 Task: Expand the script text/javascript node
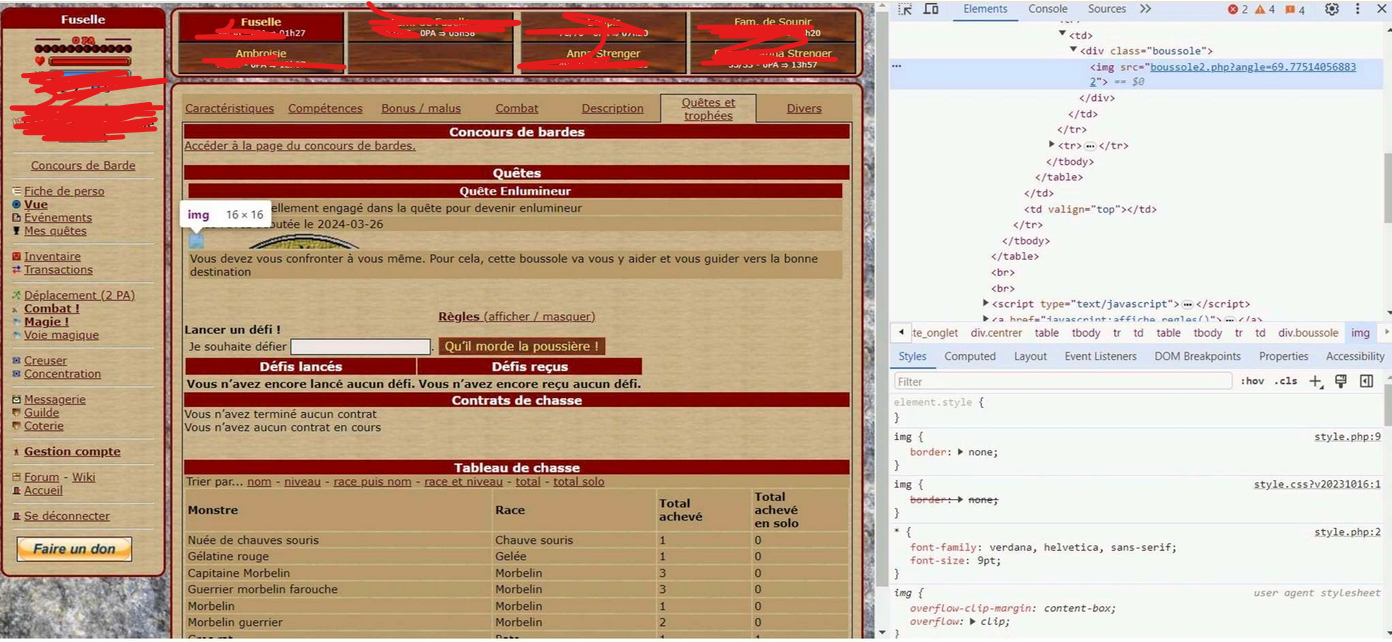pyautogui.click(x=986, y=303)
